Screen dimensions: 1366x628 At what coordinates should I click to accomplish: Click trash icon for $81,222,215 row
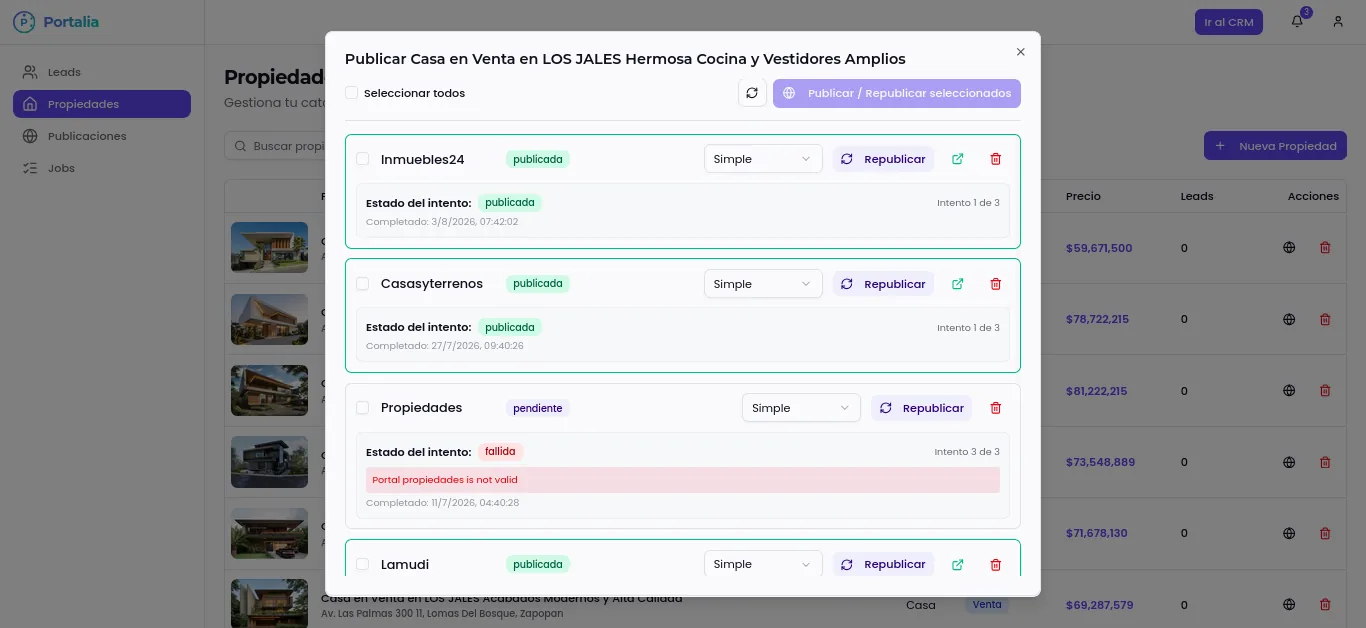[x=1325, y=391]
